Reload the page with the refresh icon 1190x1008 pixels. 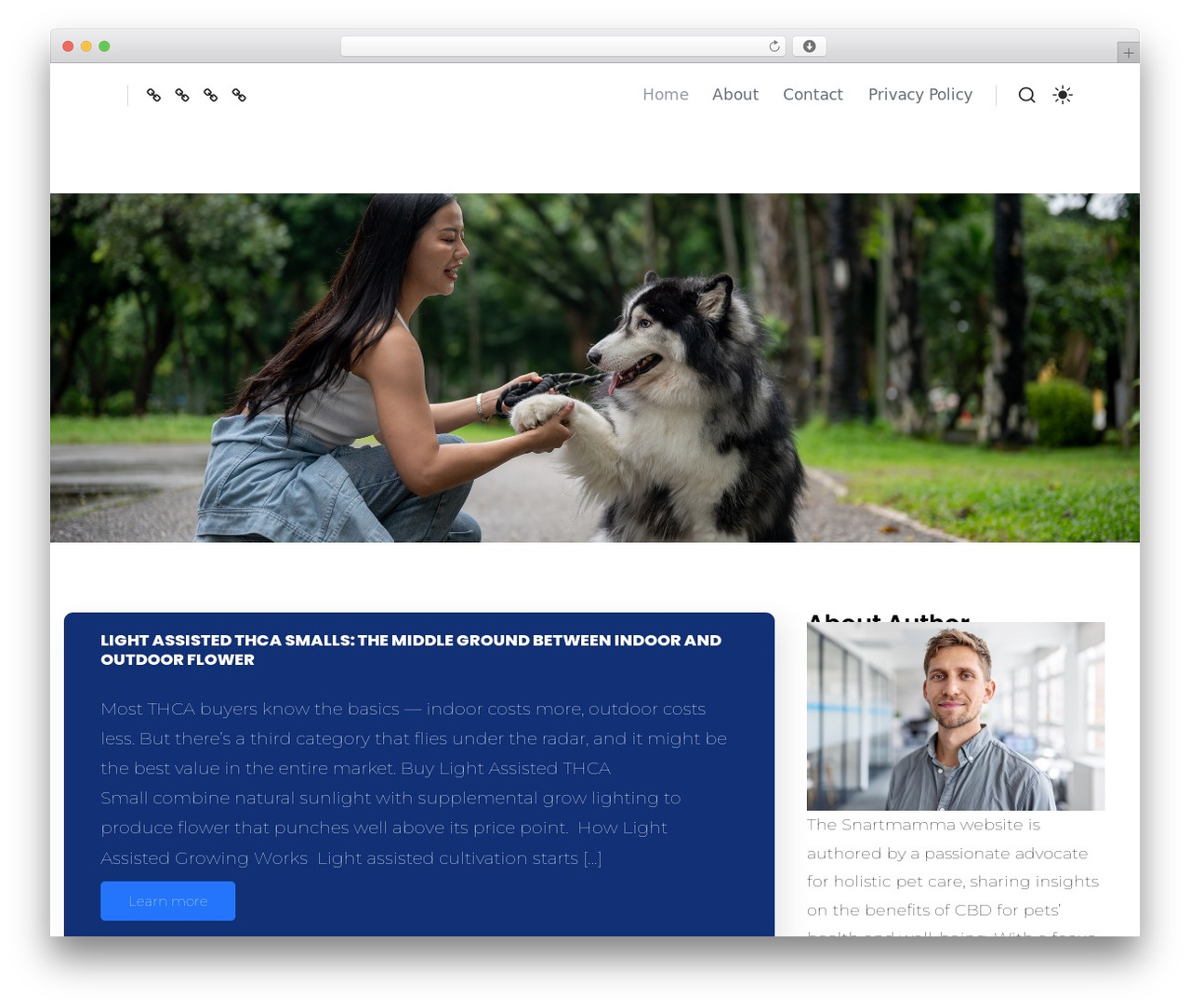point(774,46)
